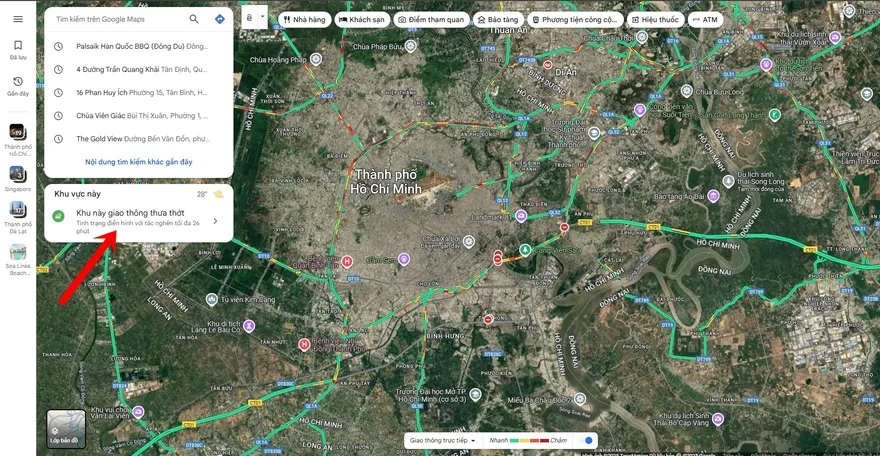Toggle the live traffic layer switch

(587, 440)
